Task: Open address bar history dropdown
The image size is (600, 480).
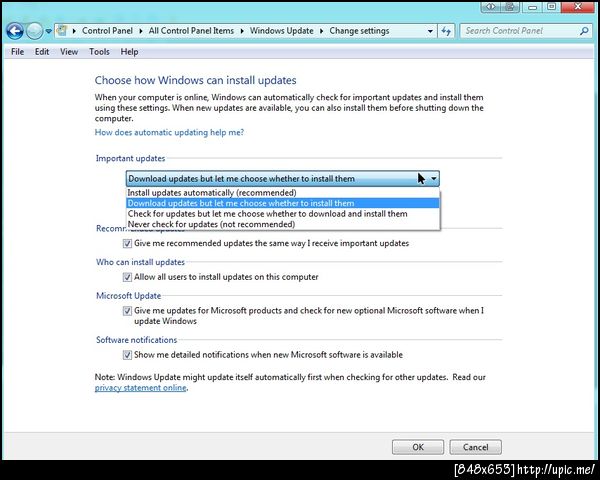Action: [430, 31]
